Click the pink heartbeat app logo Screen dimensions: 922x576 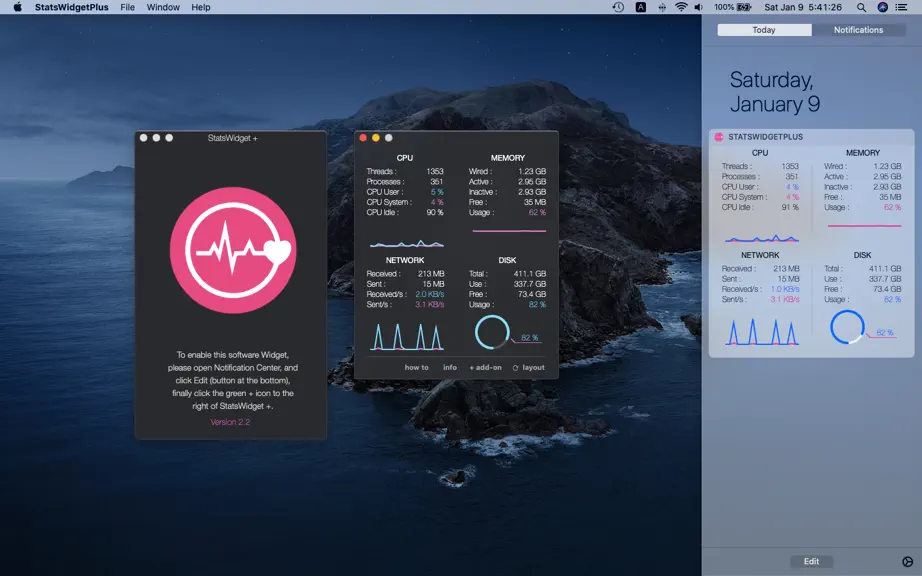(233, 250)
